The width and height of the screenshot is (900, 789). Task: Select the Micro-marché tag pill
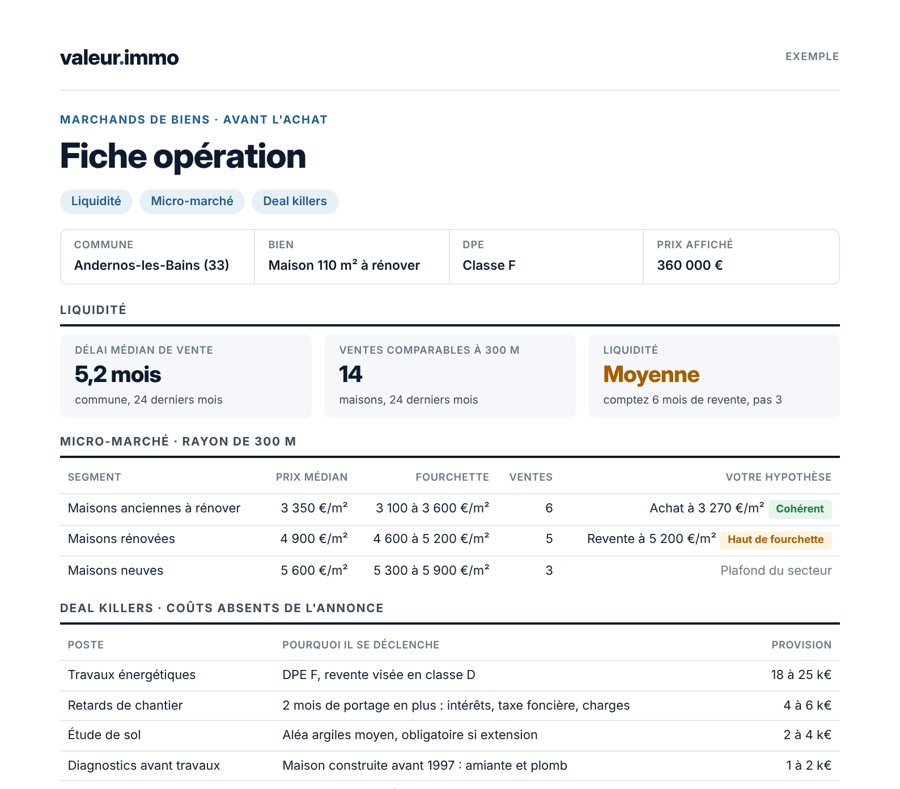tap(192, 201)
